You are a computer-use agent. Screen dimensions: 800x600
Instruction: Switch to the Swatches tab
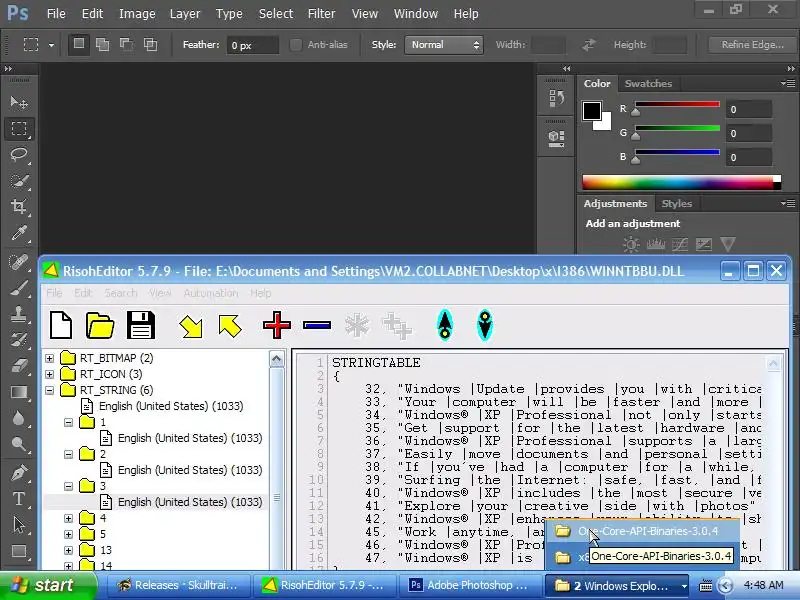(x=648, y=83)
